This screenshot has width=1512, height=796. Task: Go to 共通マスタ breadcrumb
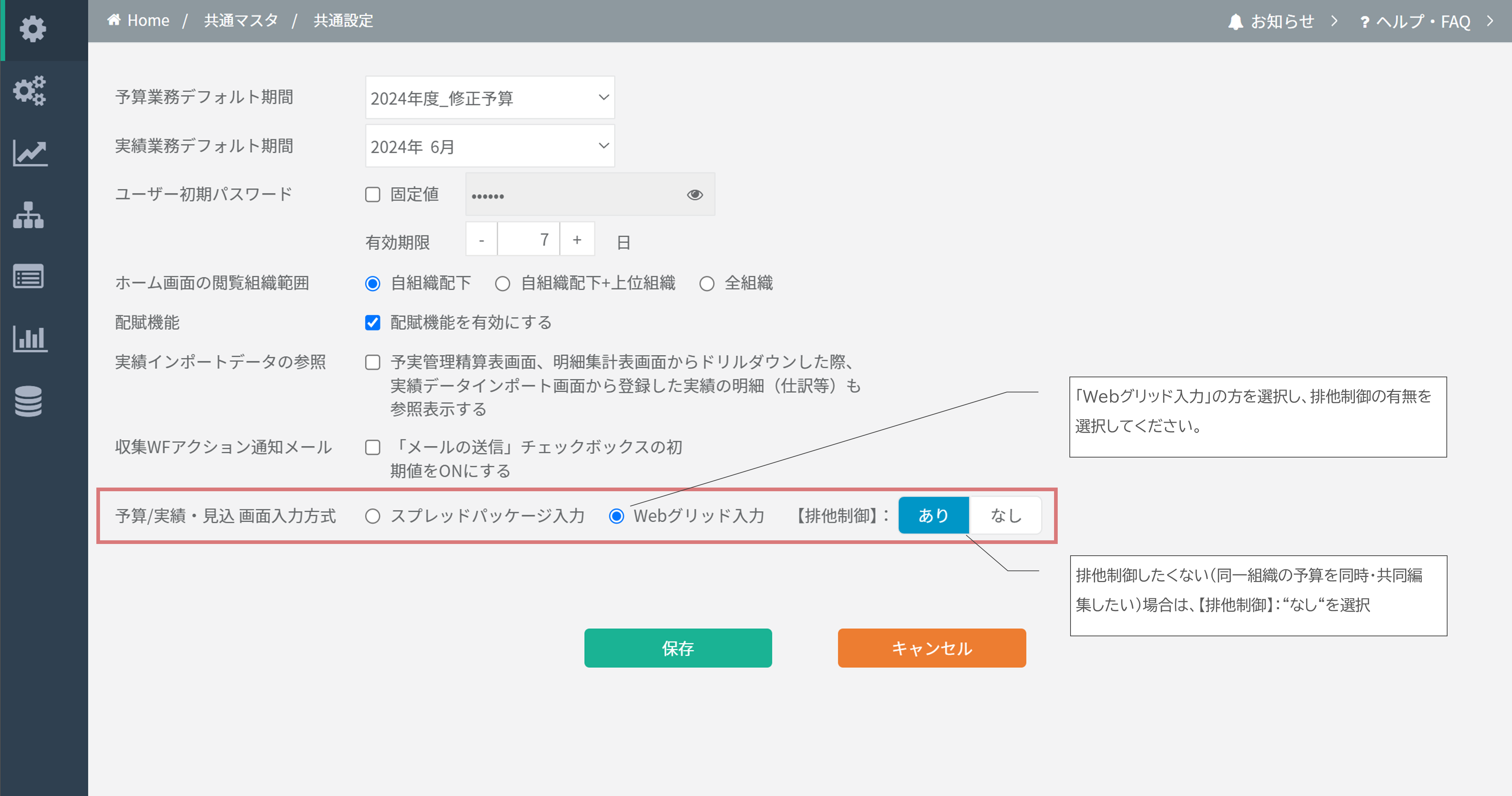click(x=241, y=21)
